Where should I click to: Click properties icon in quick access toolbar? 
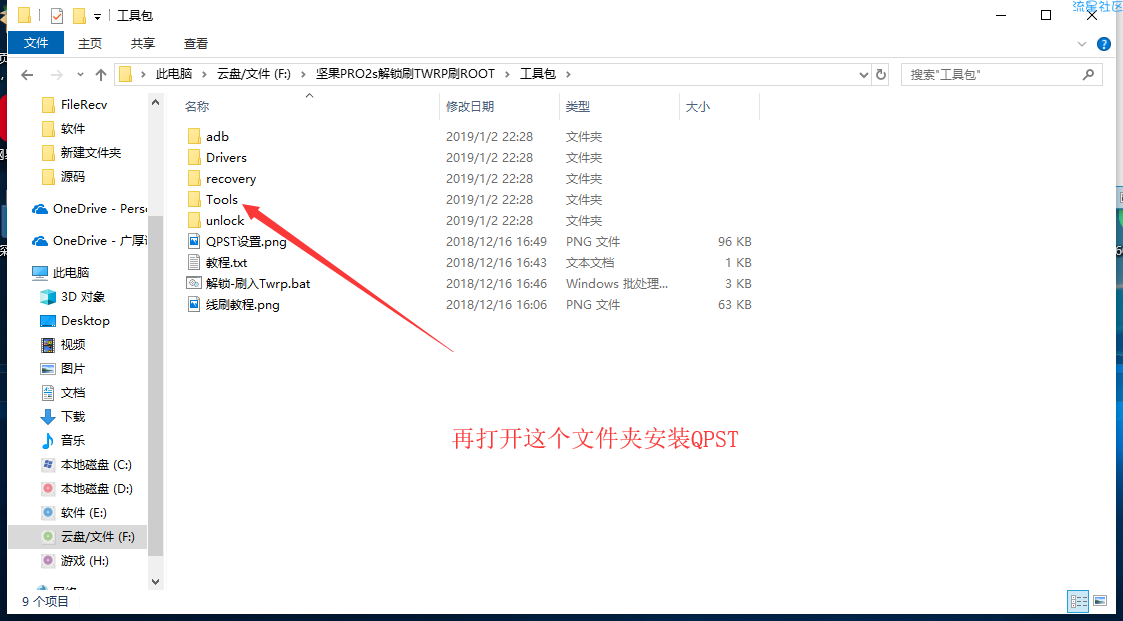(x=57, y=16)
